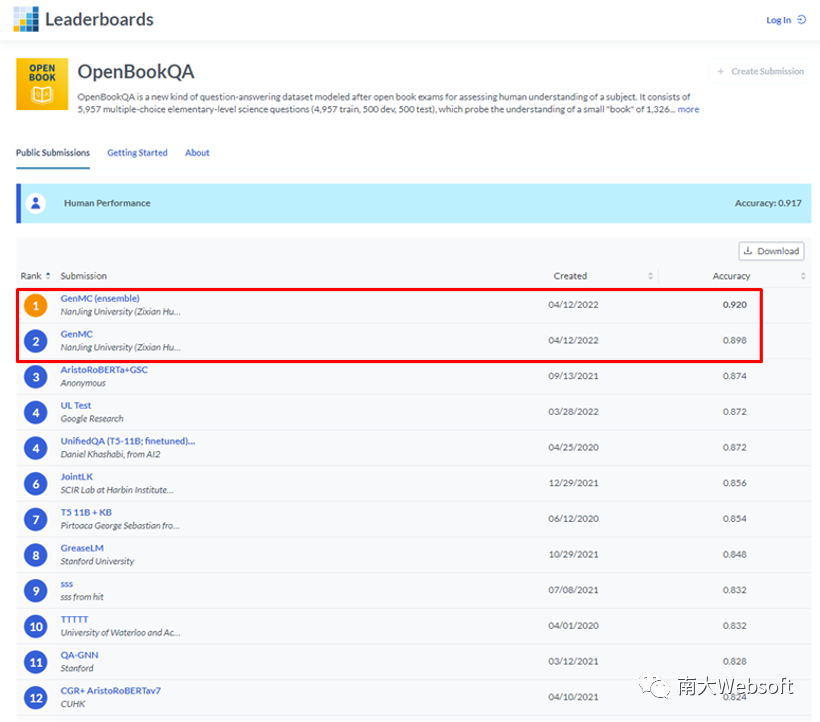Click the 03/12/2021 created date
Screen dimensions: 820x722
[573, 661]
